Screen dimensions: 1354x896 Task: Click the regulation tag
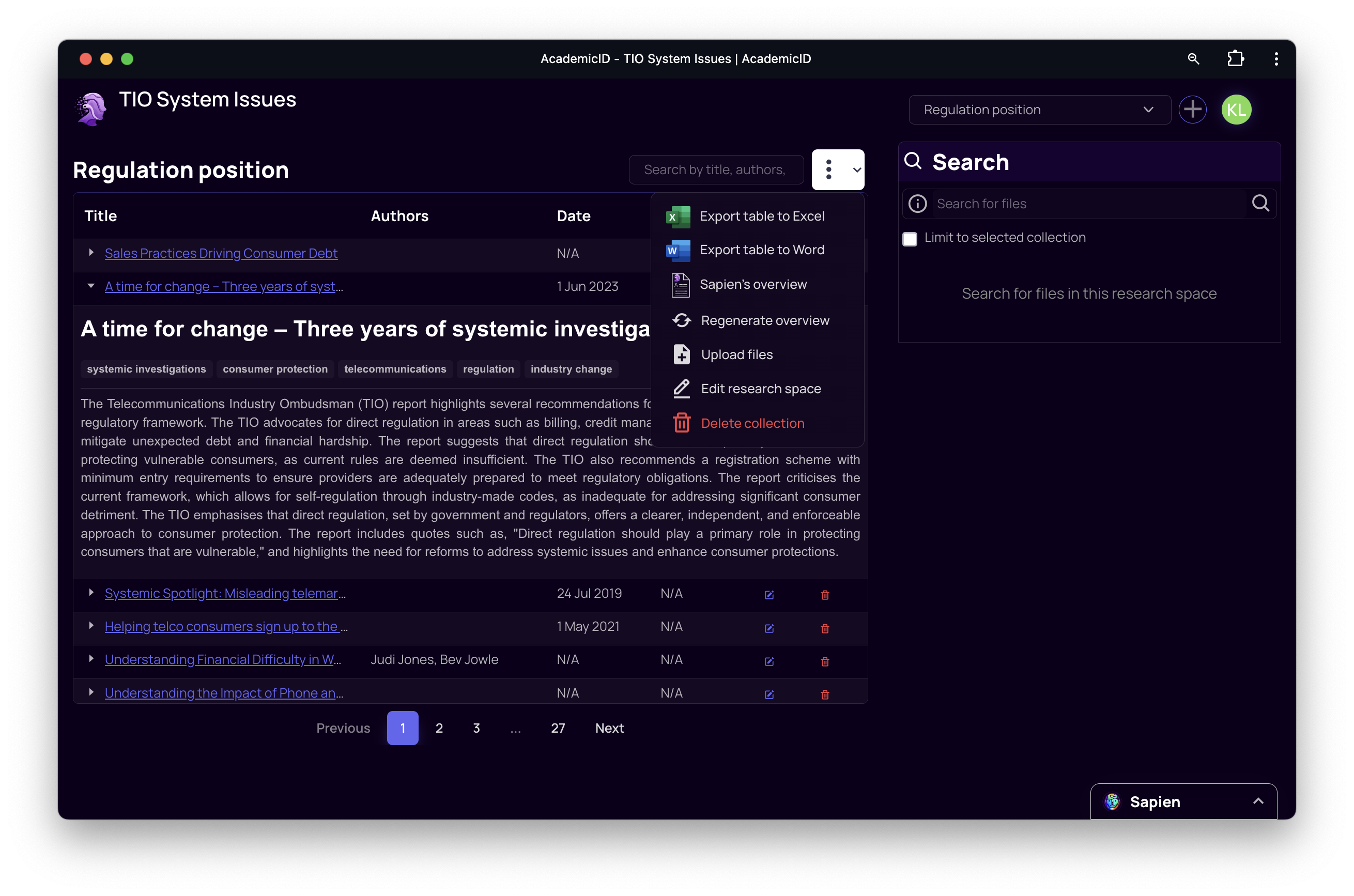pos(488,369)
